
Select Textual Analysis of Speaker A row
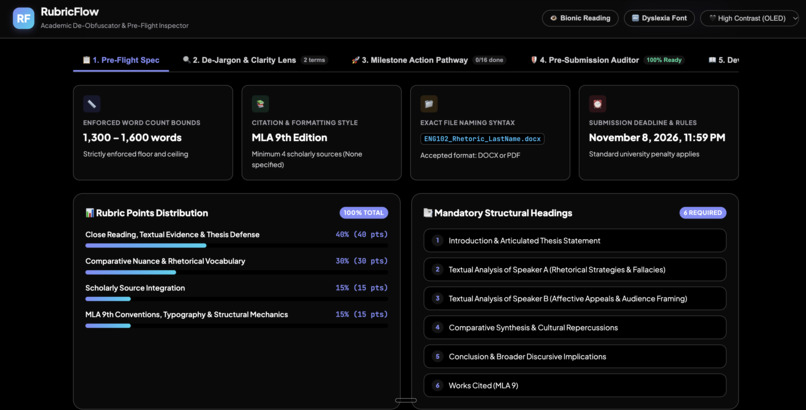(575, 269)
